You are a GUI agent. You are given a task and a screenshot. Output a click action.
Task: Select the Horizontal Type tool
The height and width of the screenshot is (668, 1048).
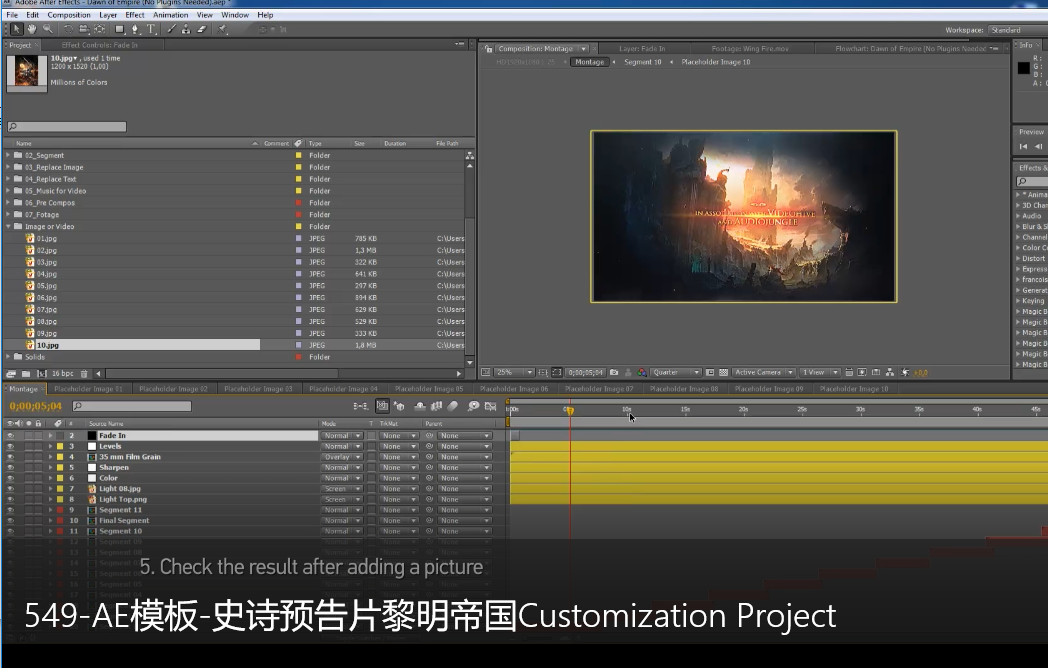pos(152,29)
